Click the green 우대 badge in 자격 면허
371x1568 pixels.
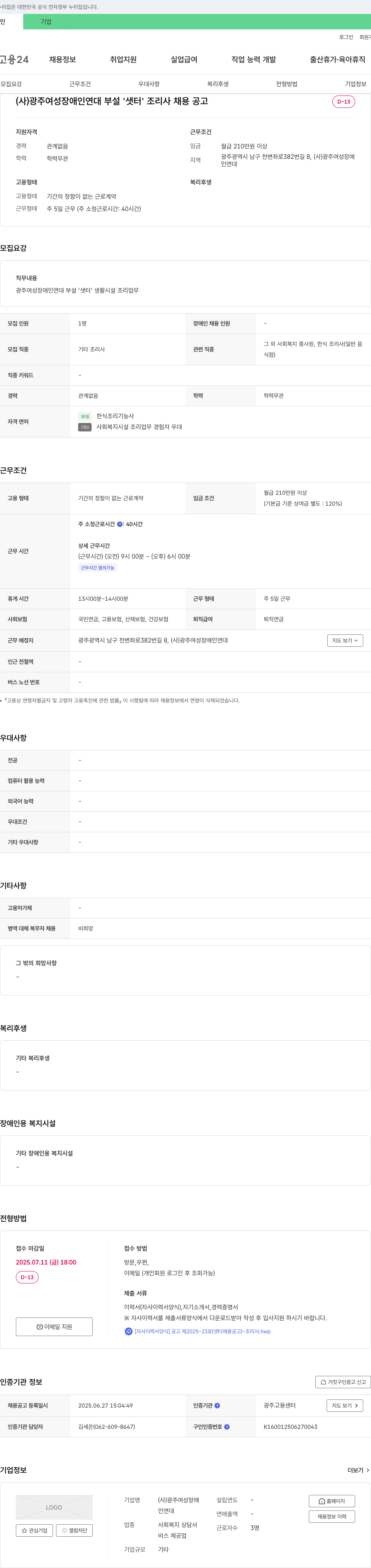85,416
